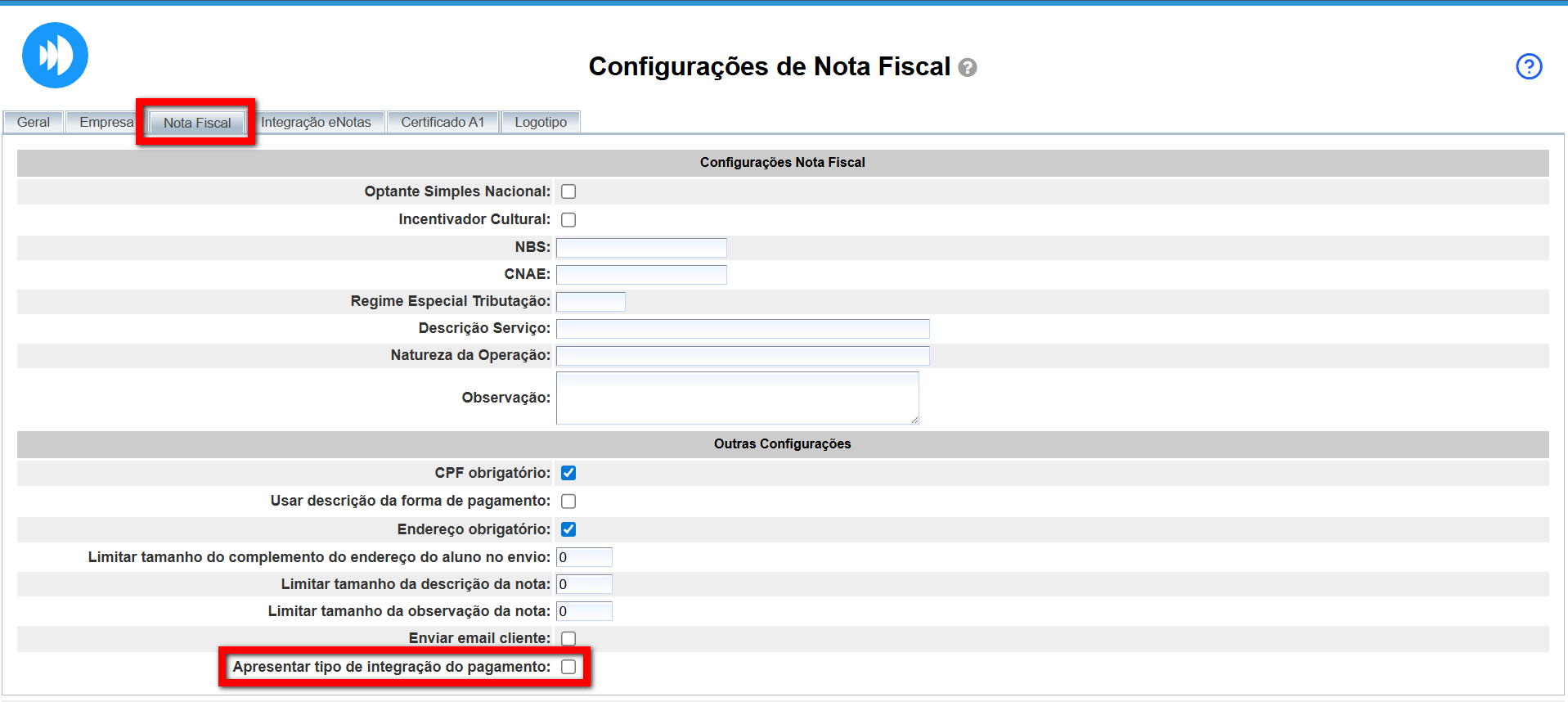1568x702 pixels.
Task: Check Apresentar tipo de integração do pagamento
Action: pyautogui.click(x=568, y=667)
